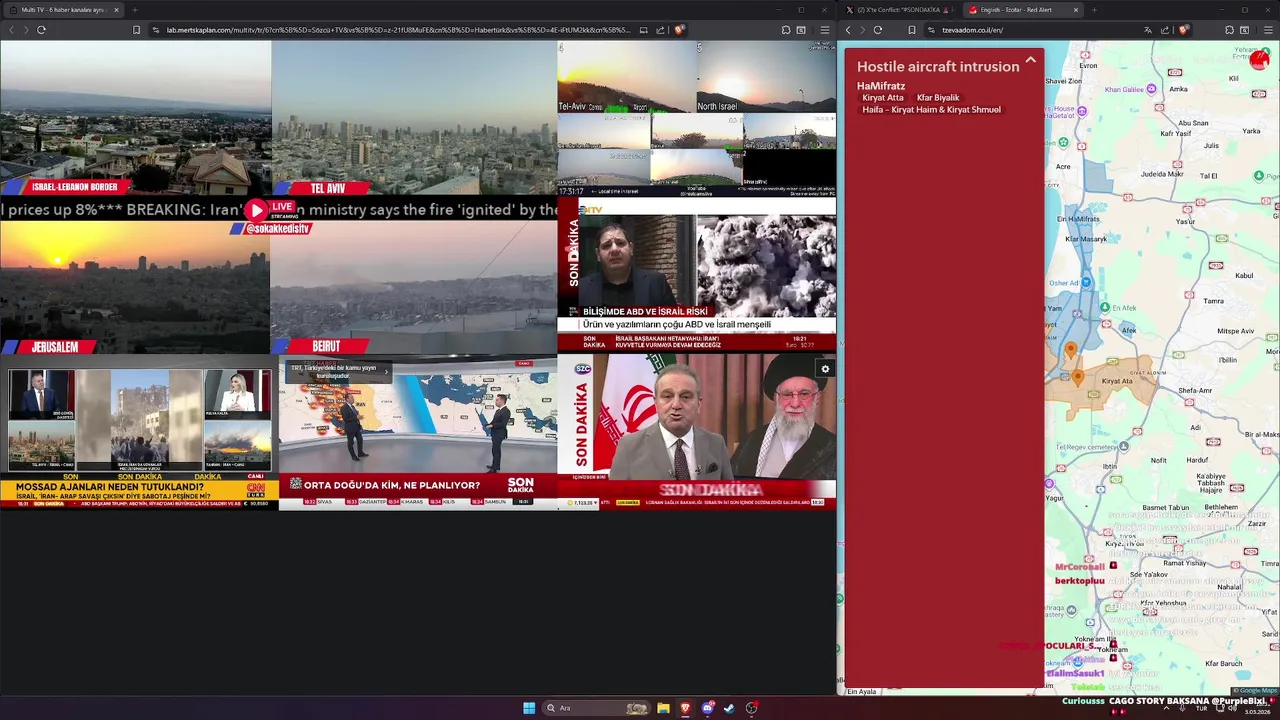Add new tab in the Red Alert browser
The height and width of the screenshot is (720, 1280).
pos(1094,10)
